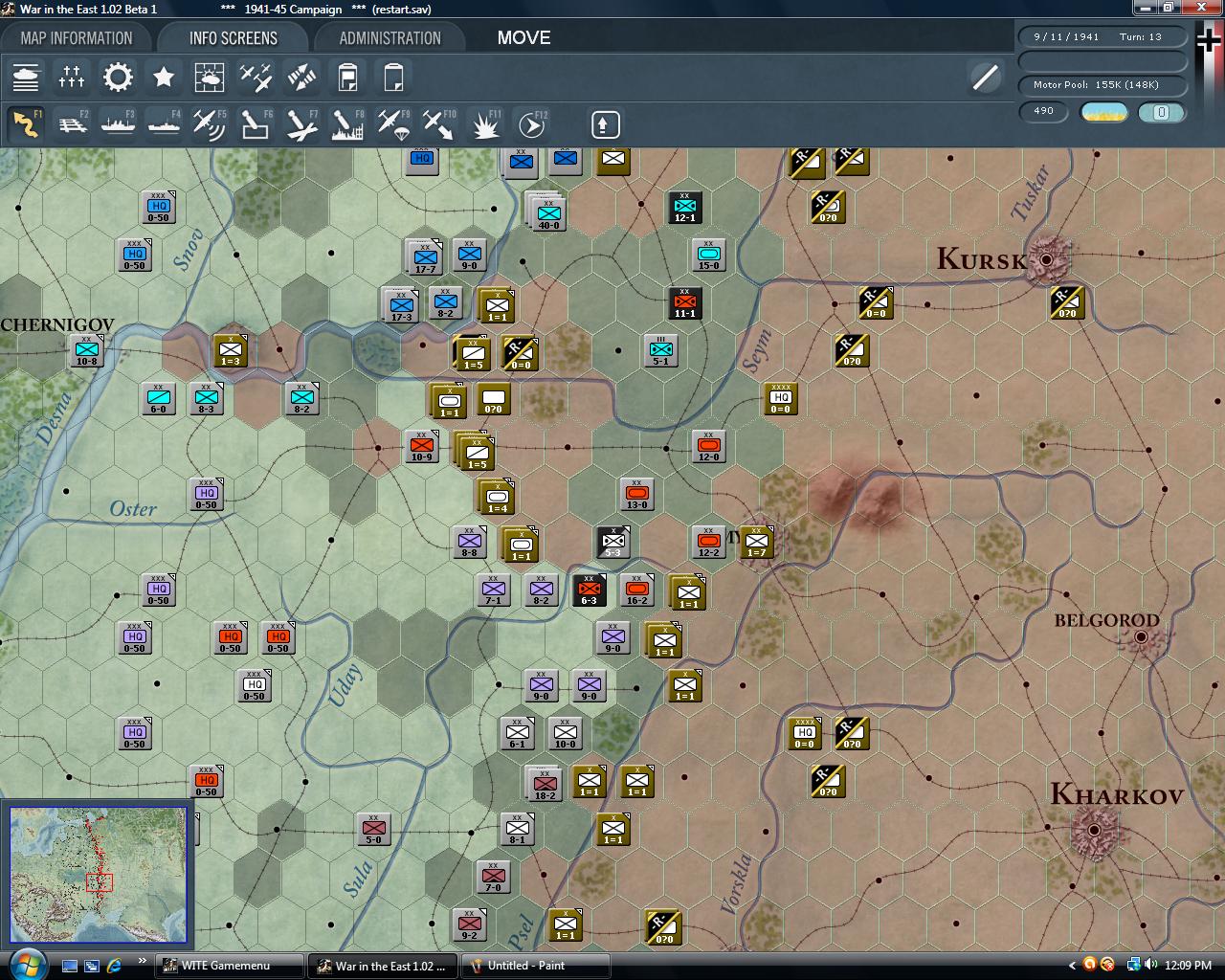
Task: Switch to MAP INFORMATION tab
Action: click(x=77, y=38)
